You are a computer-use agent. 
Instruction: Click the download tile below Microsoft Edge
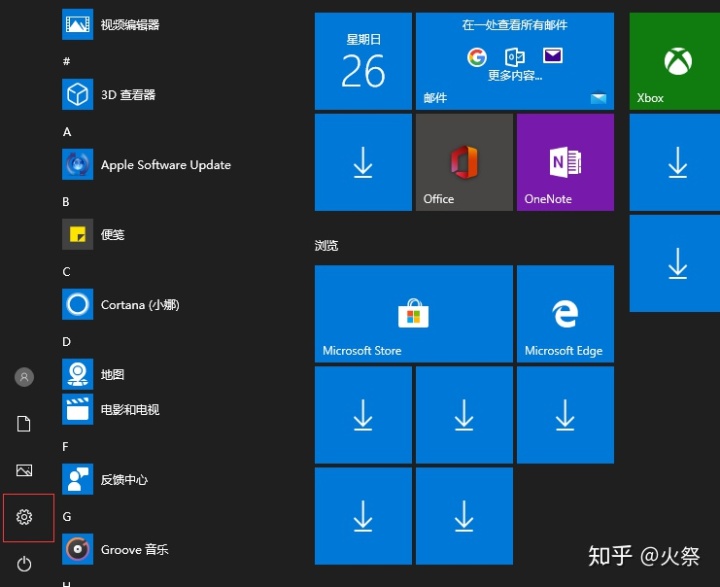tap(565, 415)
